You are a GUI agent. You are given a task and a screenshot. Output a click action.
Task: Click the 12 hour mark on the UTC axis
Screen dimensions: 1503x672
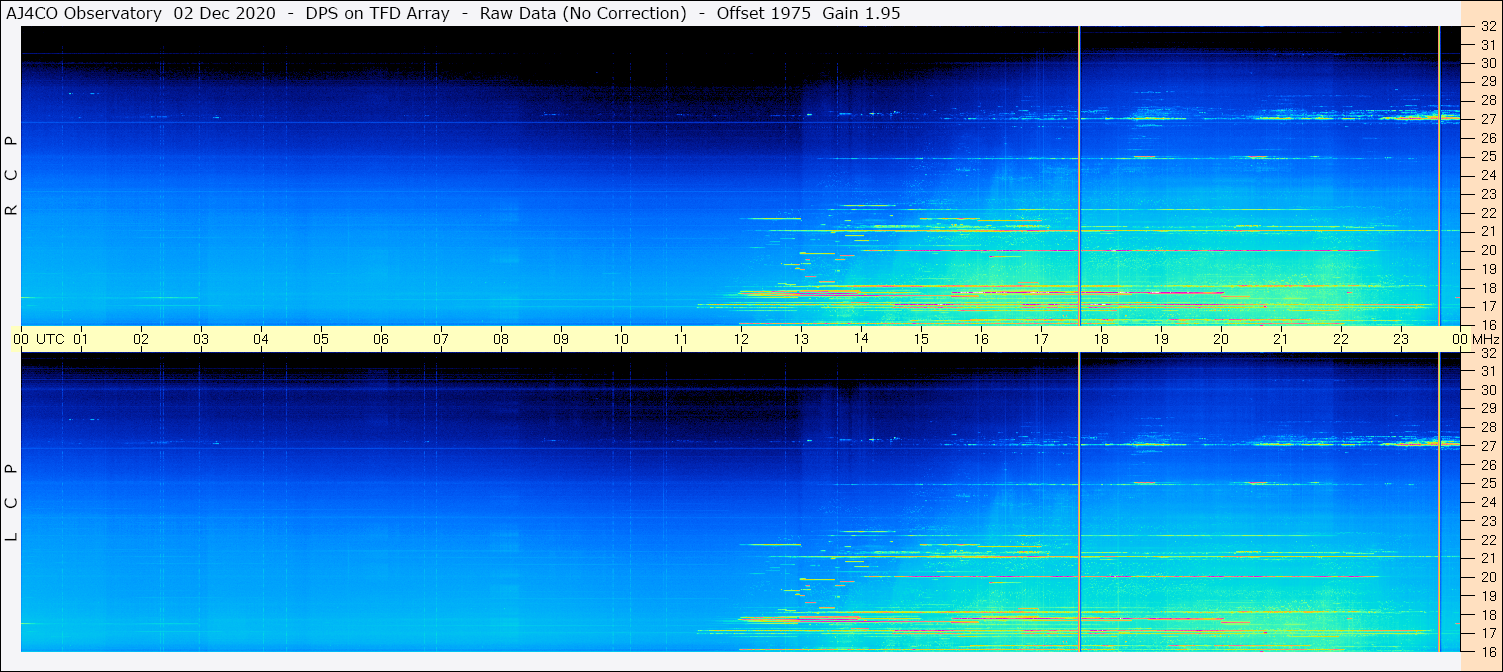(x=741, y=339)
